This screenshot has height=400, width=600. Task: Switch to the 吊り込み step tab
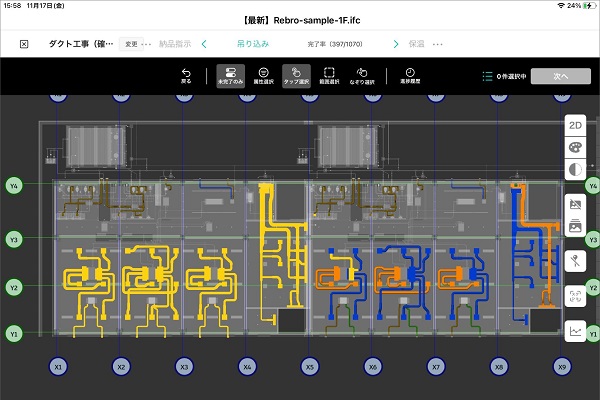tap(251, 44)
